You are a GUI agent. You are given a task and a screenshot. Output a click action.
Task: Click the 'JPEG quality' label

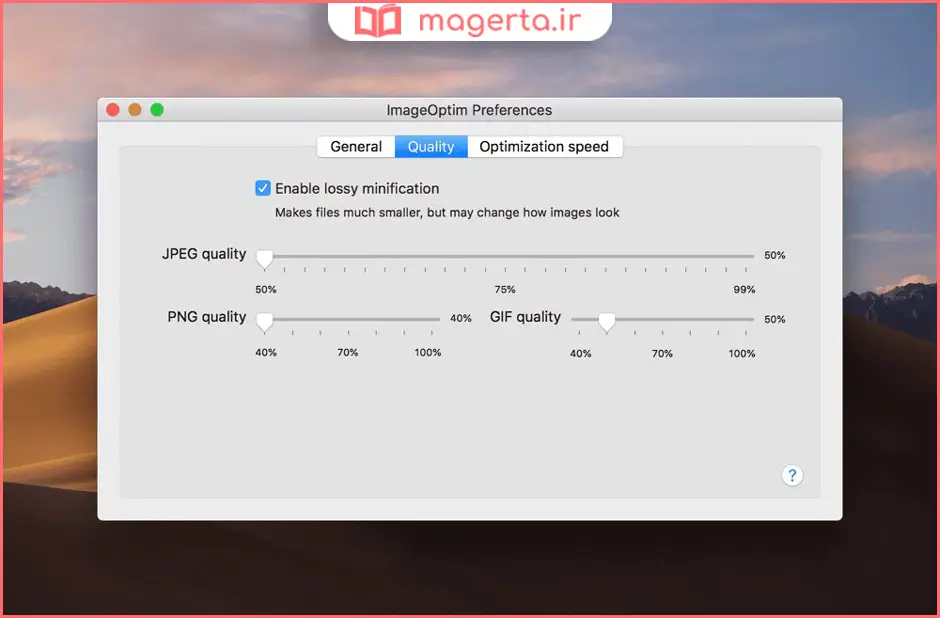[x=204, y=254]
